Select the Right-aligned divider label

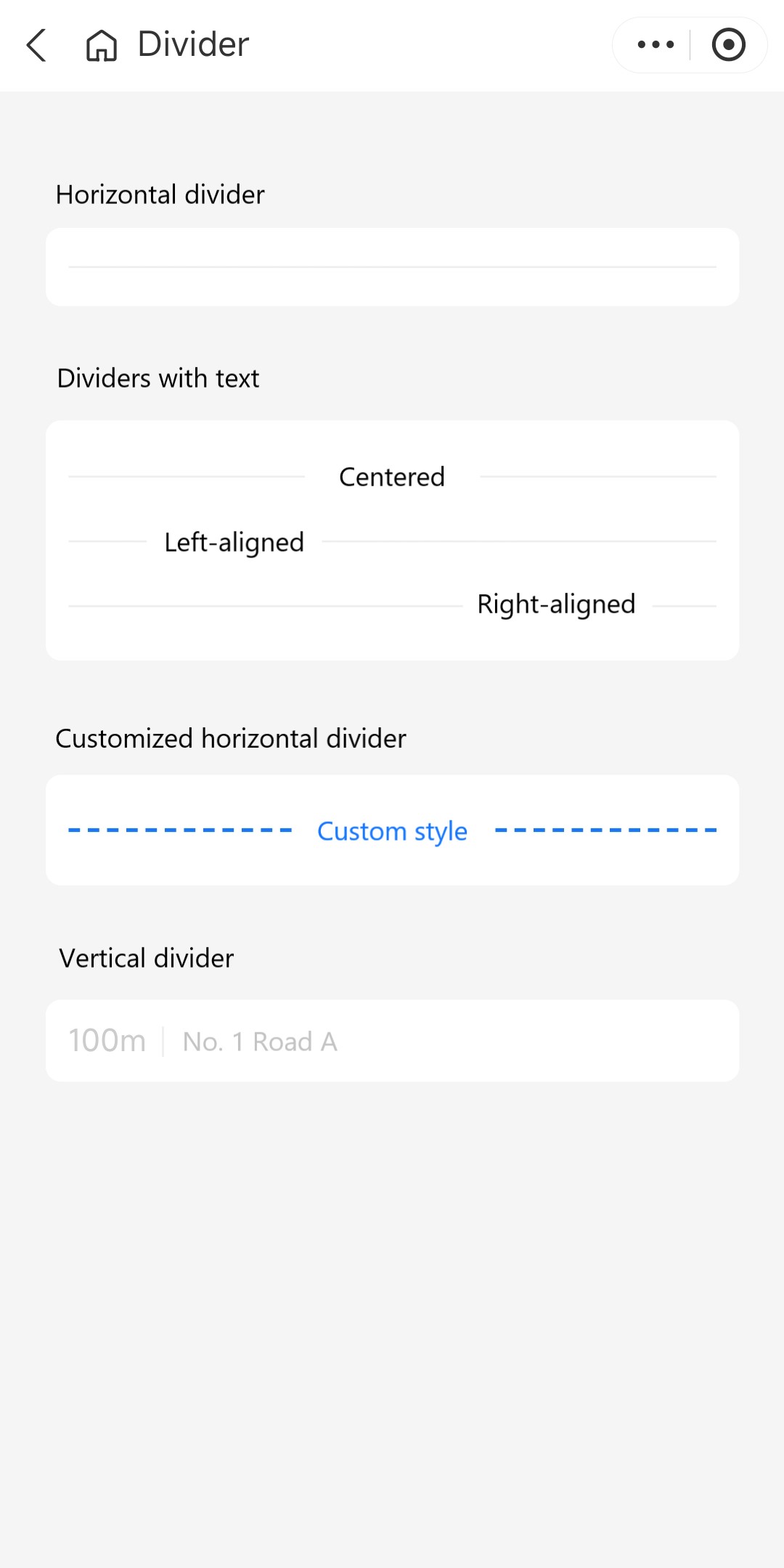point(556,605)
